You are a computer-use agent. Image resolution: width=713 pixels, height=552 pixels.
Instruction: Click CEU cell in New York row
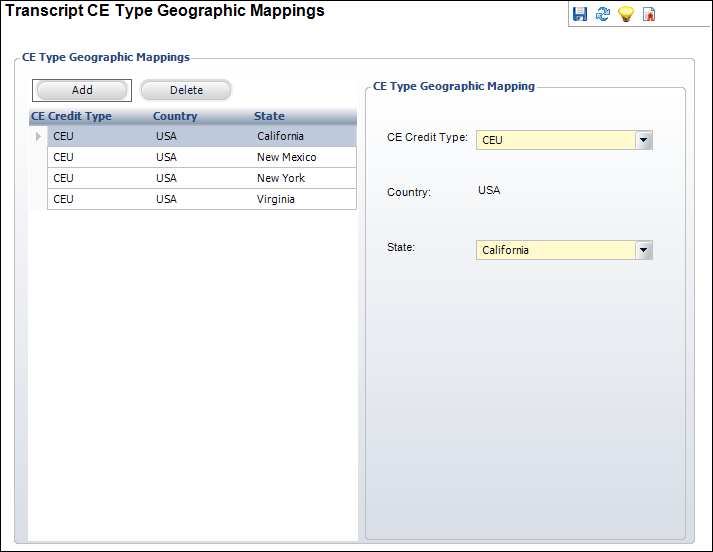click(x=63, y=178)
